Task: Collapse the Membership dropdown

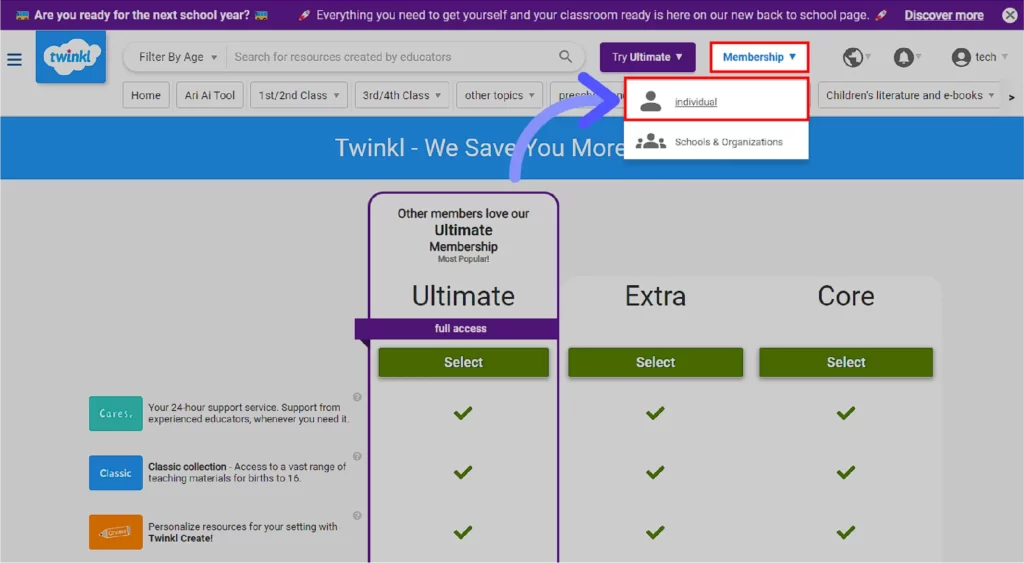Action: click(759, 57)
